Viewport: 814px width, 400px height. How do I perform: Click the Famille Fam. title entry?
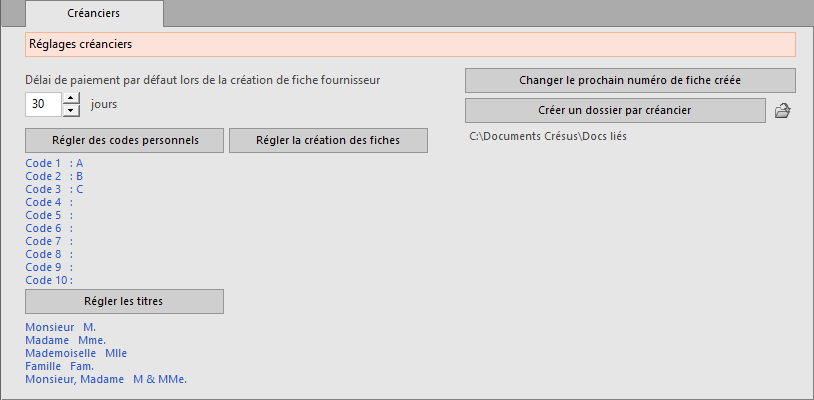coord(60,366)
